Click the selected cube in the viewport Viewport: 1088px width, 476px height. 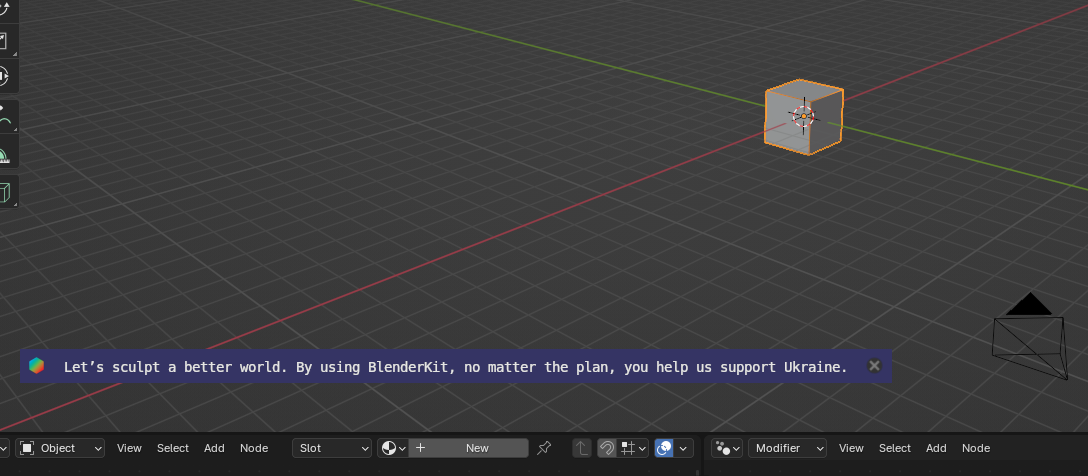[804, 117]
